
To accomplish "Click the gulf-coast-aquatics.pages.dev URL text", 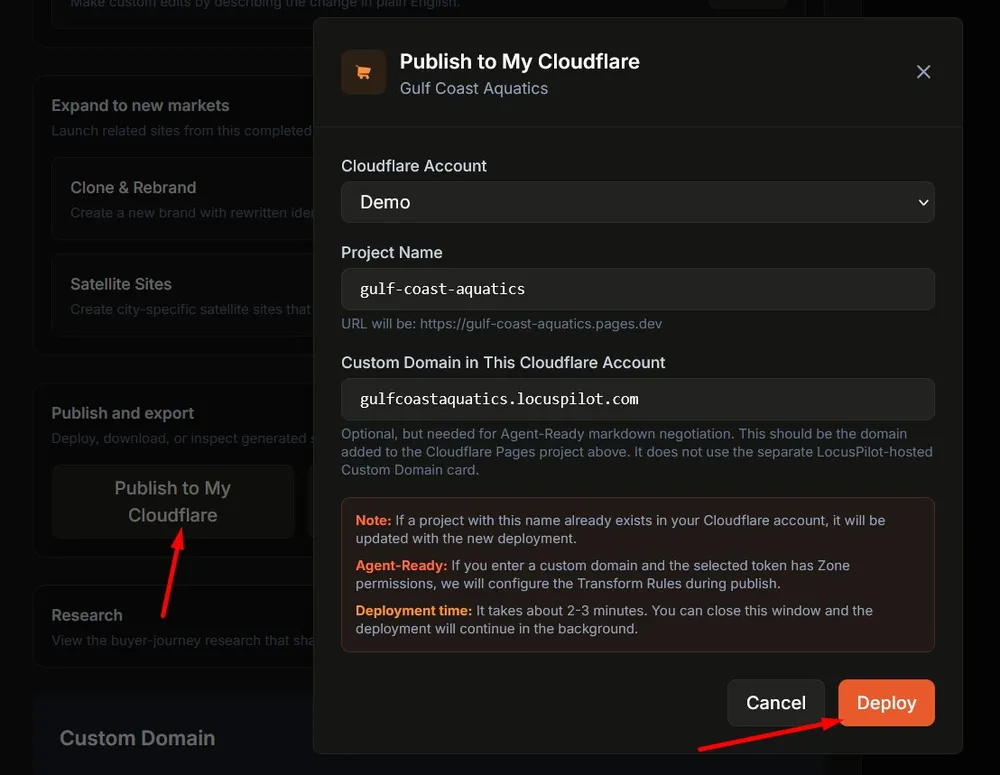I will (x=541, y=324).
